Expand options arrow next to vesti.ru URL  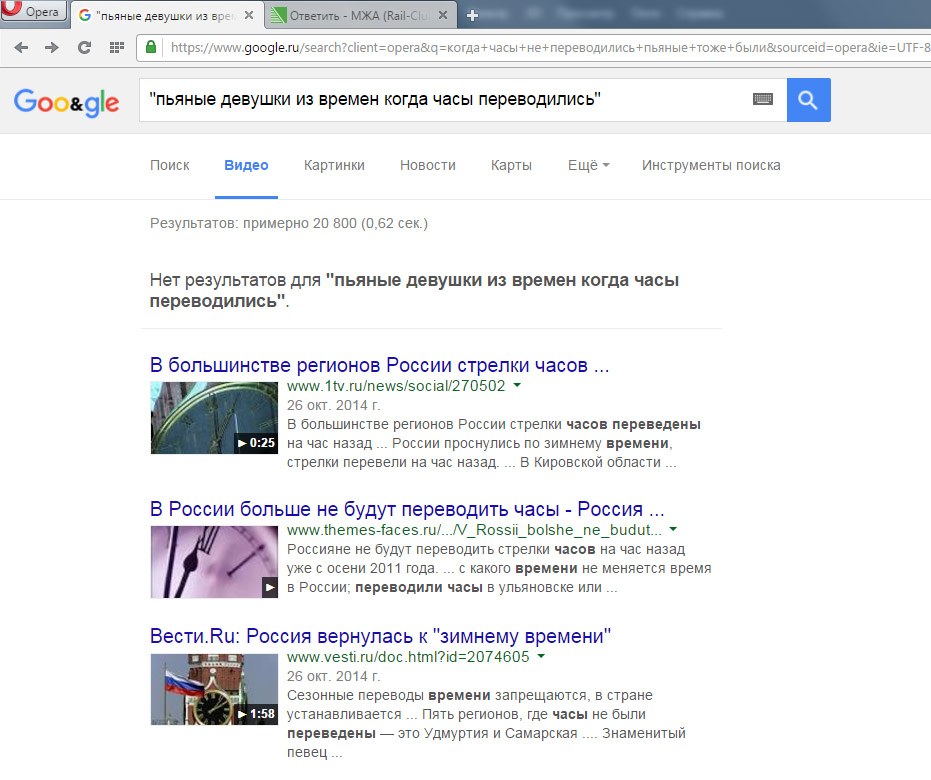(541, 657)
